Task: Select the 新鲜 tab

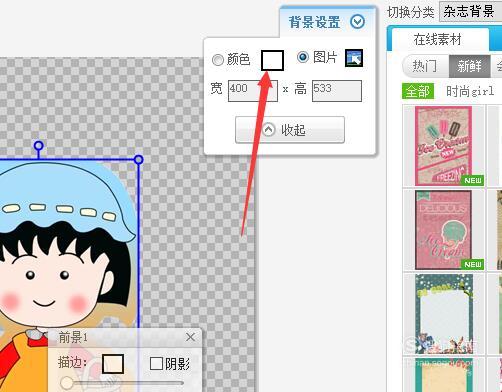Action: click(x=469, y=66)
